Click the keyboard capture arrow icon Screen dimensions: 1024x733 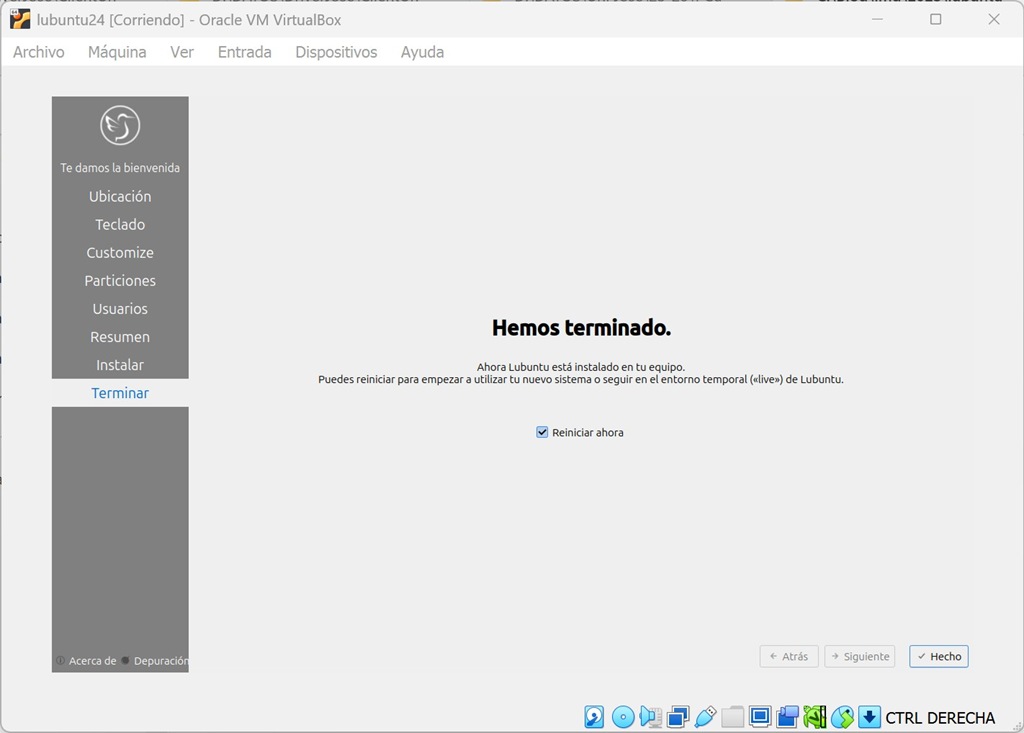[x=869, y=717]
